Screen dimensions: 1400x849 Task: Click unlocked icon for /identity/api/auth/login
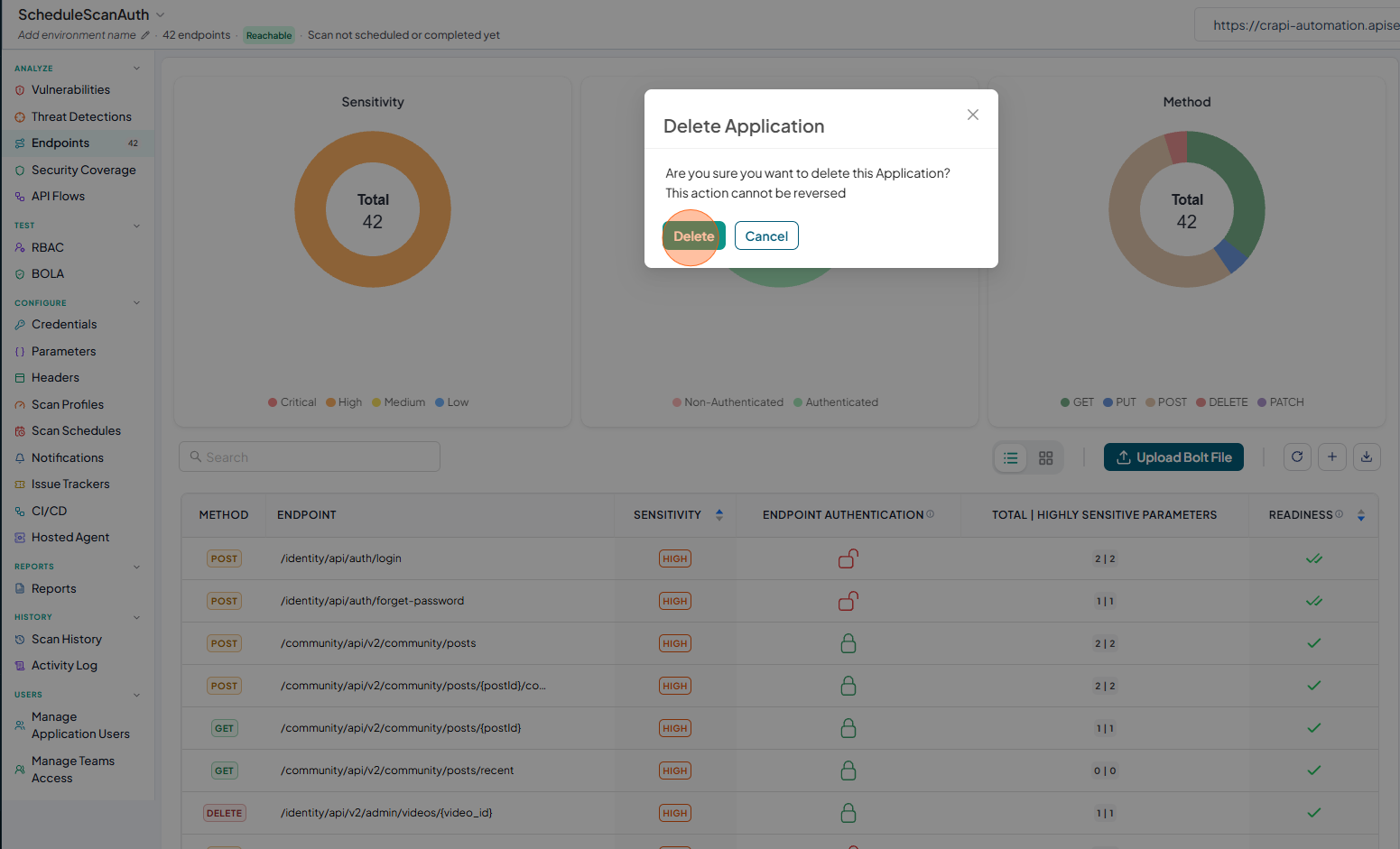848,558
